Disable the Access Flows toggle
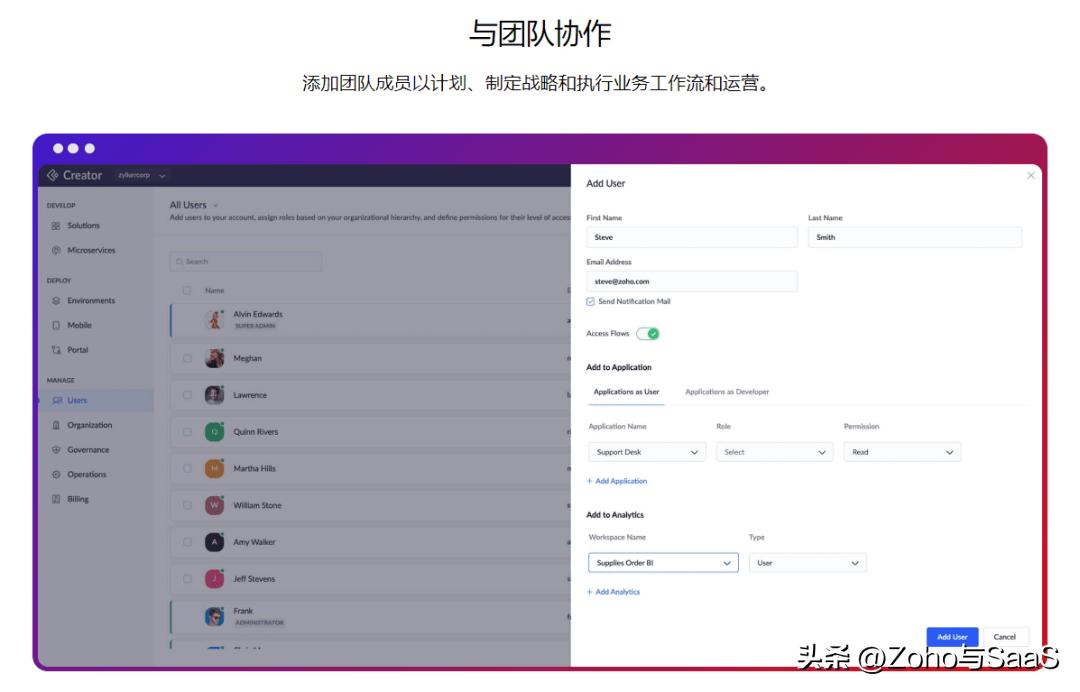 649,332
